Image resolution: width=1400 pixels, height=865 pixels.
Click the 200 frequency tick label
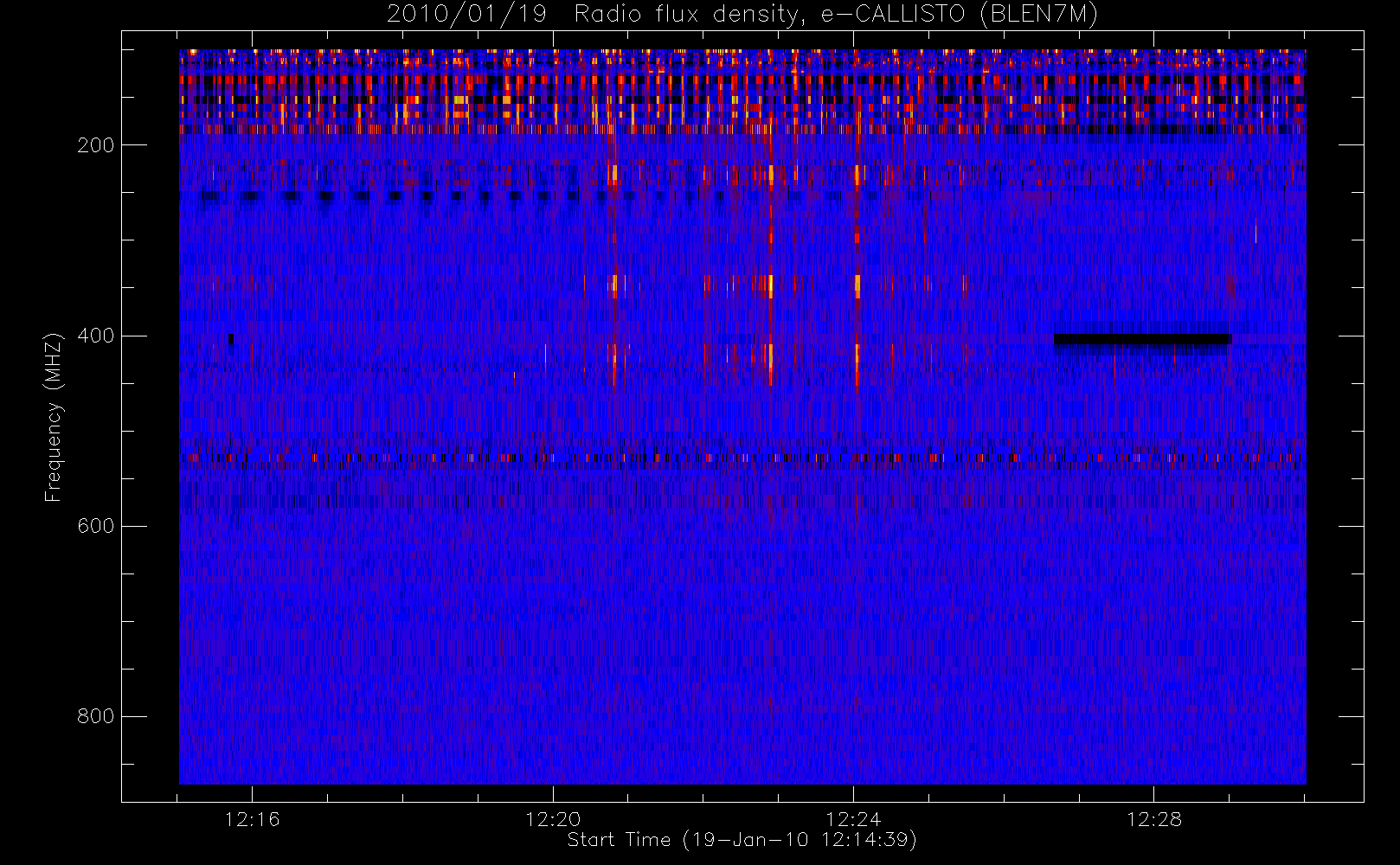tap(96, 145)
